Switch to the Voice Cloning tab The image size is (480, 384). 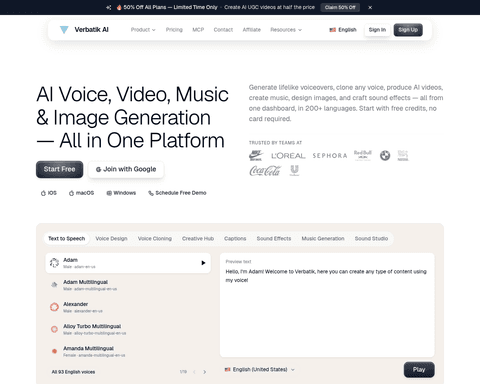[x=155, y=239]
